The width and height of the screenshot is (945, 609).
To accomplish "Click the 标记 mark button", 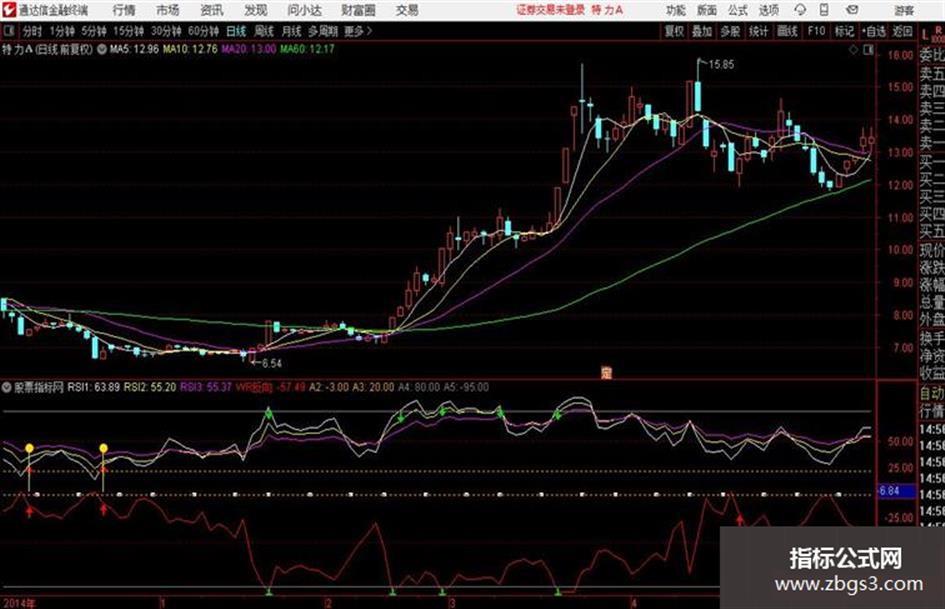I will point(844,31).
